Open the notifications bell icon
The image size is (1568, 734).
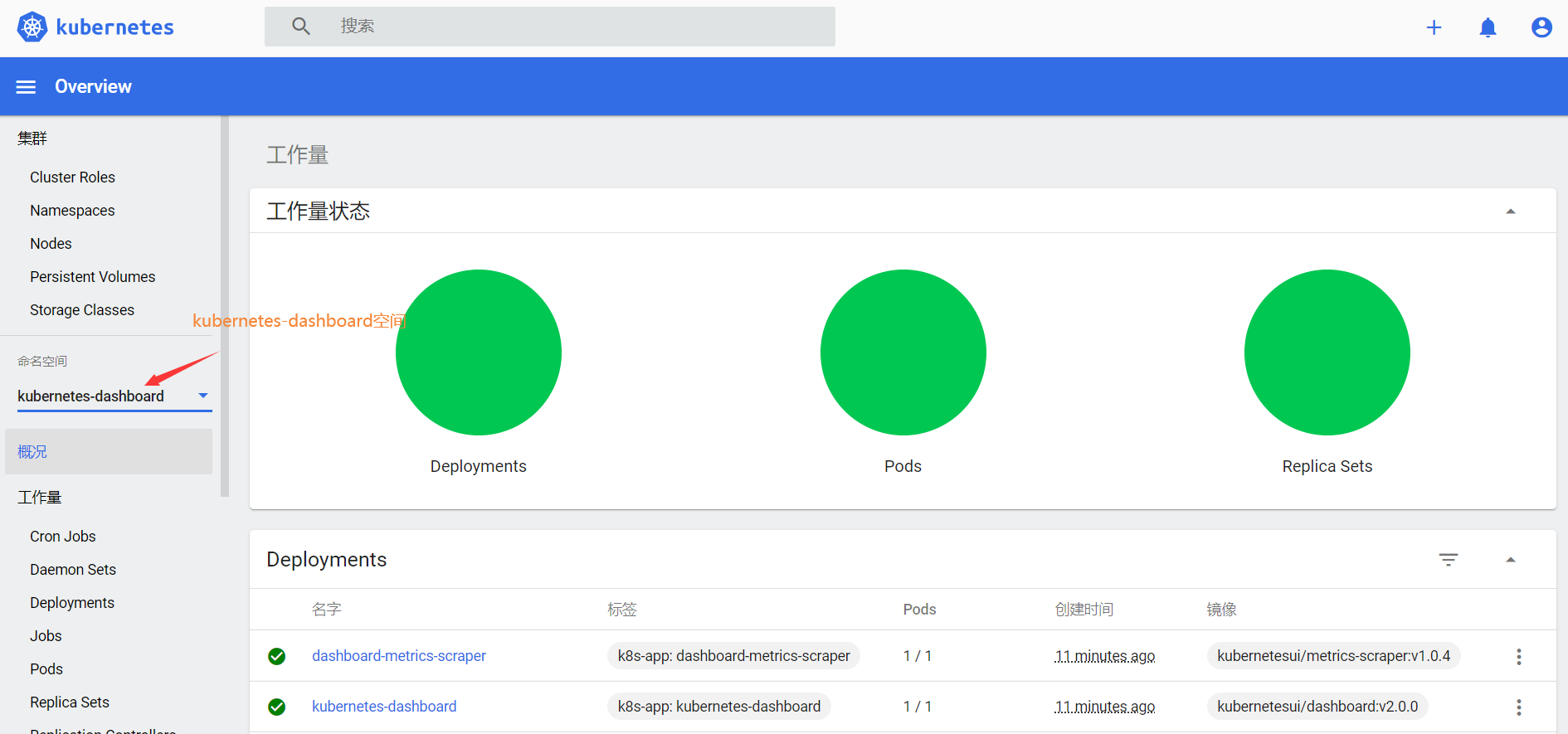(x=1488, y=27)
